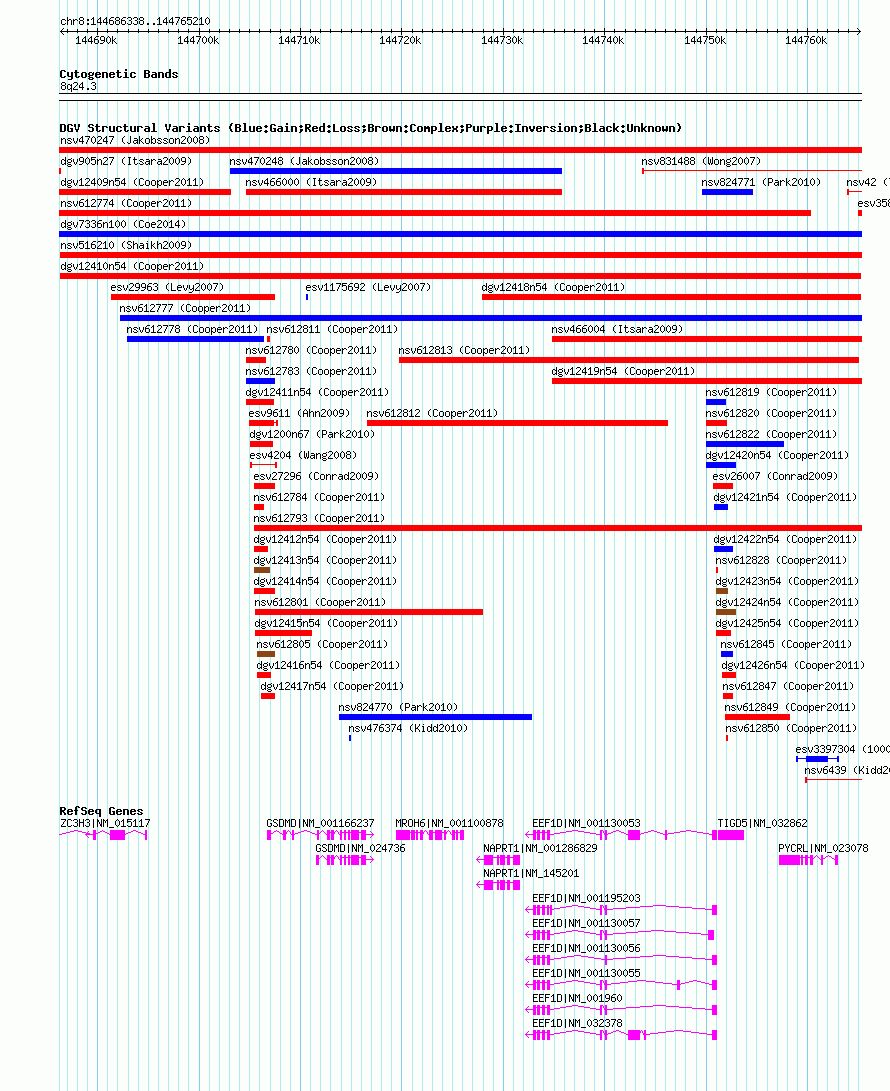Open nsv612774 (Cooper2011) variant label
890x1091 pixels.
(126, 202)
